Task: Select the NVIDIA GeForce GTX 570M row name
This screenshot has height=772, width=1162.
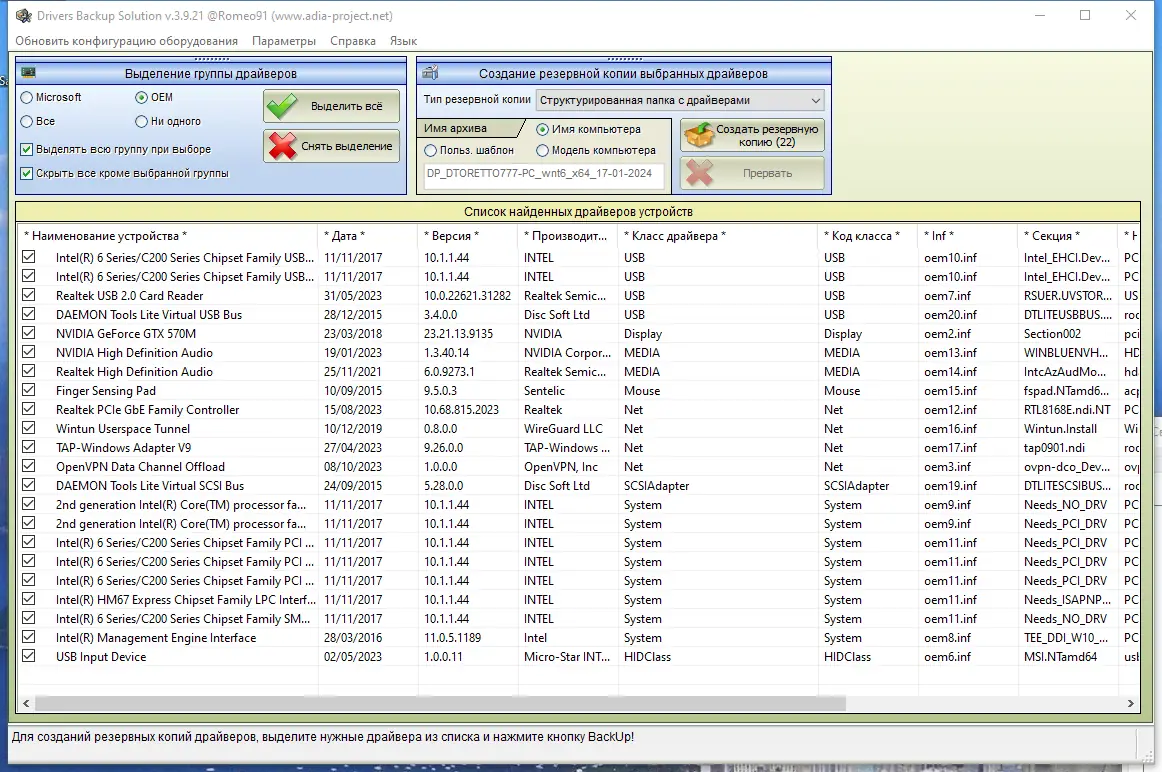Action: coord(126,333)
